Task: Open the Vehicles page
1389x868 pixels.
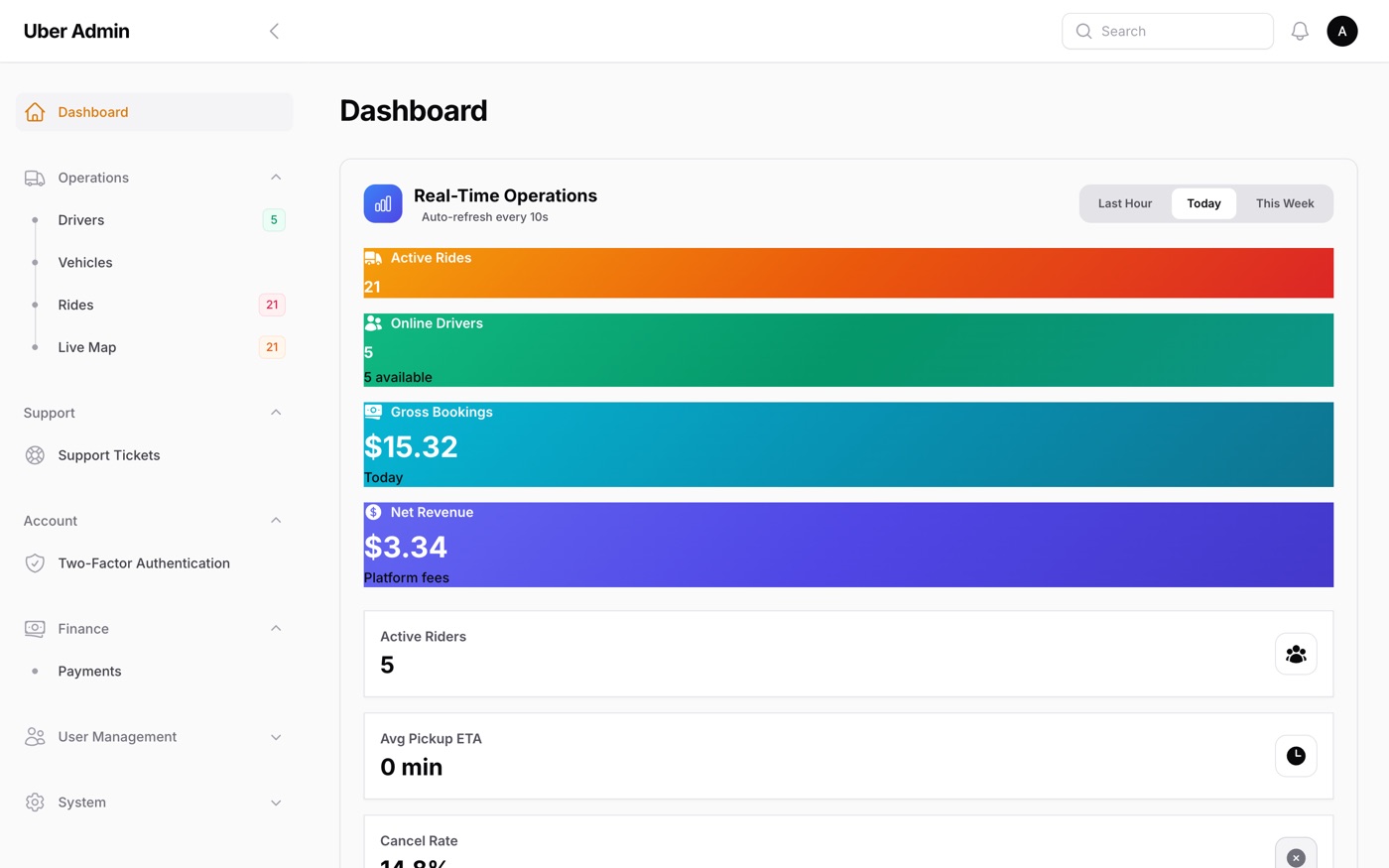Action: pos(155,263)
